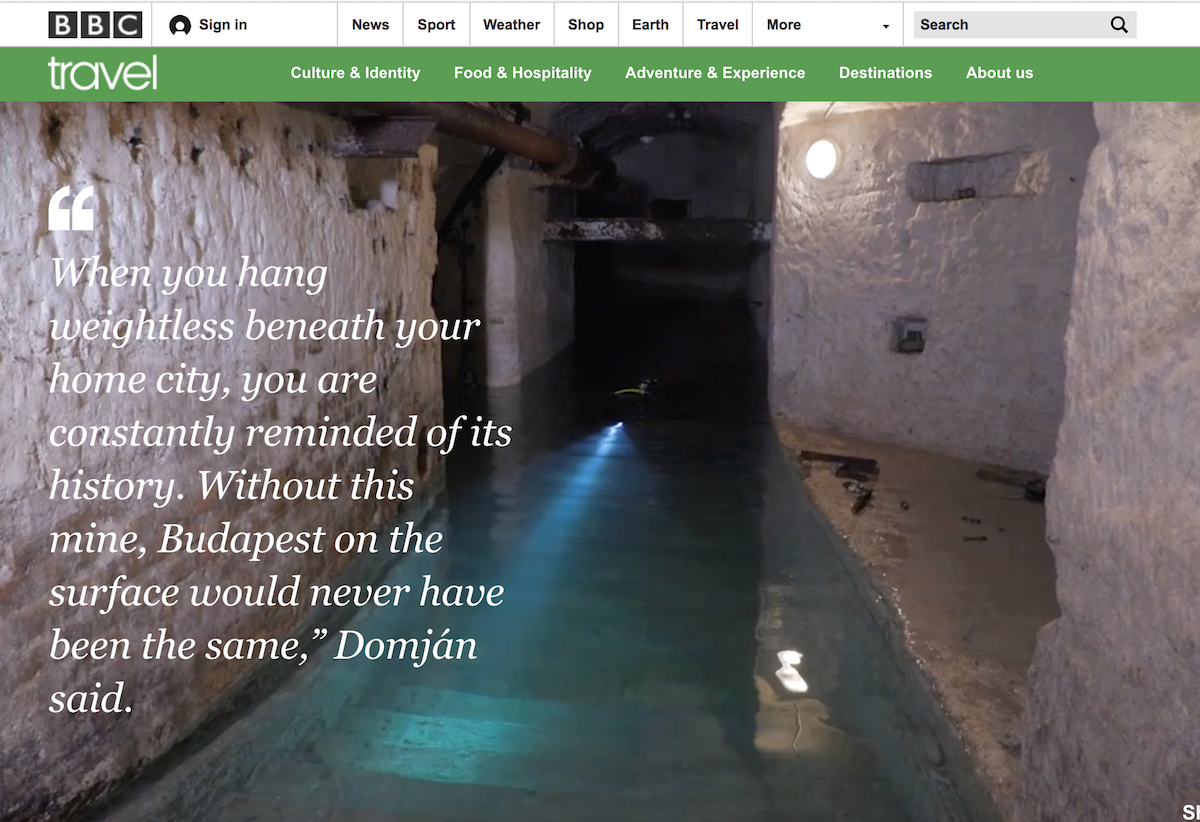Image resolution: width=1200 pixels, height=822 pixels.
Task: Switch to Food & Hospitality
Action: click(522, 73)
